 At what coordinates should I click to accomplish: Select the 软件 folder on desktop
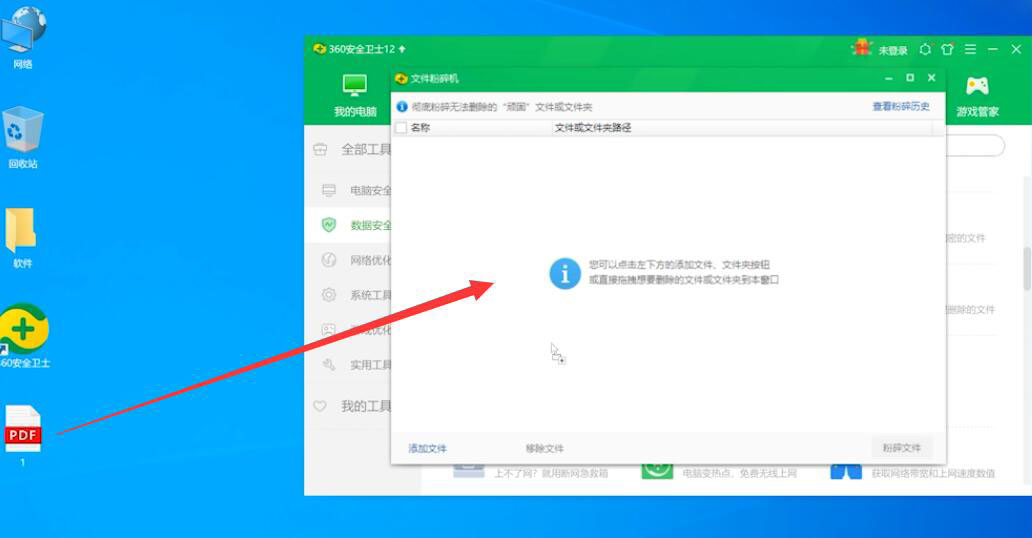[22, 237]
